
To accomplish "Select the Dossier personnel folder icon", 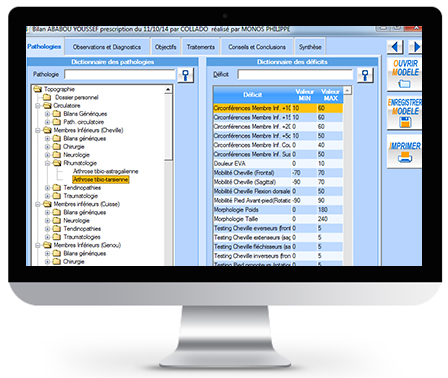I will (47, 97).
